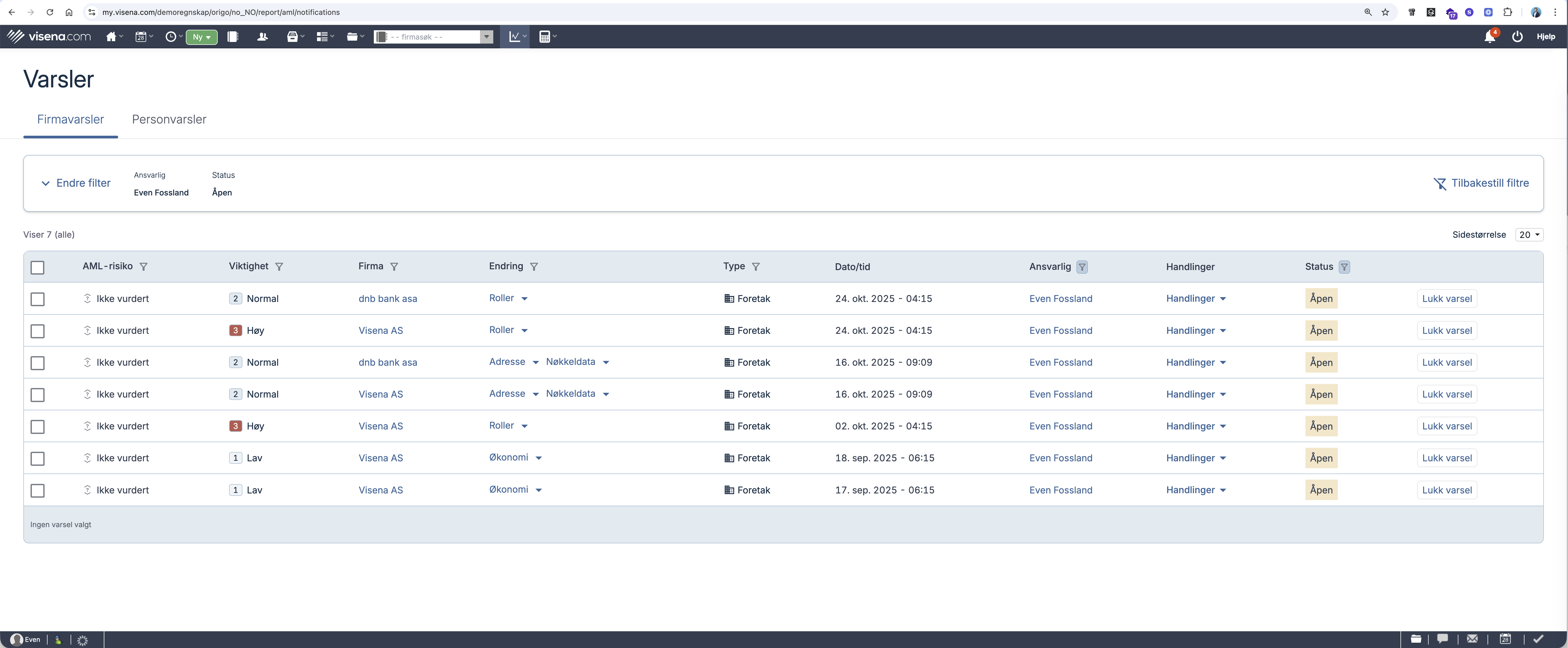The width and height of the screenshot is (1568, 648).
Task: Open the home icon in the toolbar
Action: 110,37
